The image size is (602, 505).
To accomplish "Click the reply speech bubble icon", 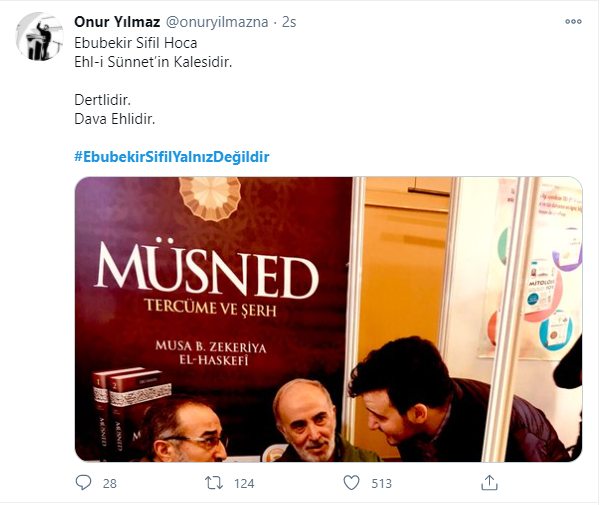I will (x=83, y=483).
